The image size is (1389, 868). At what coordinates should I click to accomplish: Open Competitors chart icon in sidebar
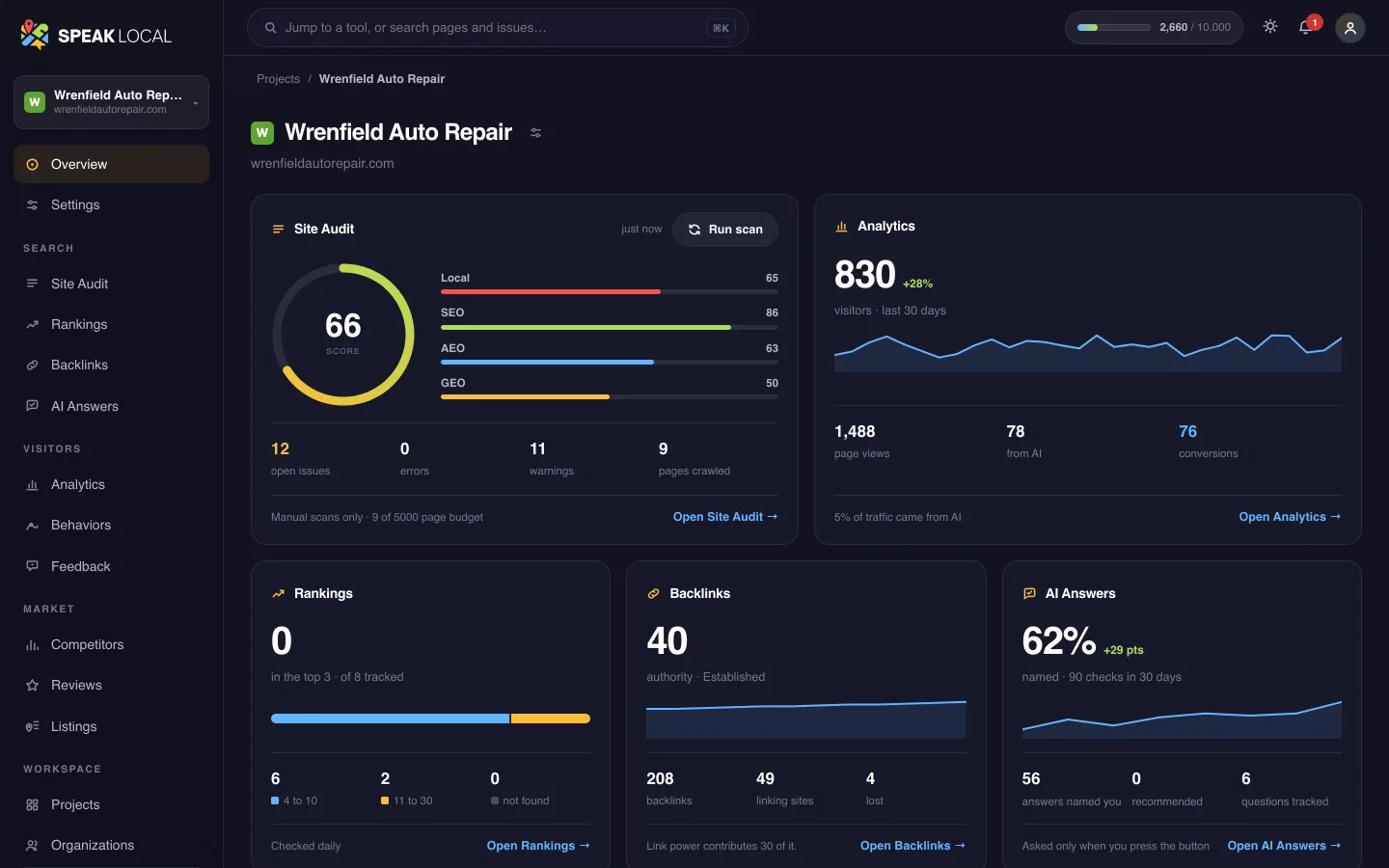pyautogui.click(x=32, y=645)
